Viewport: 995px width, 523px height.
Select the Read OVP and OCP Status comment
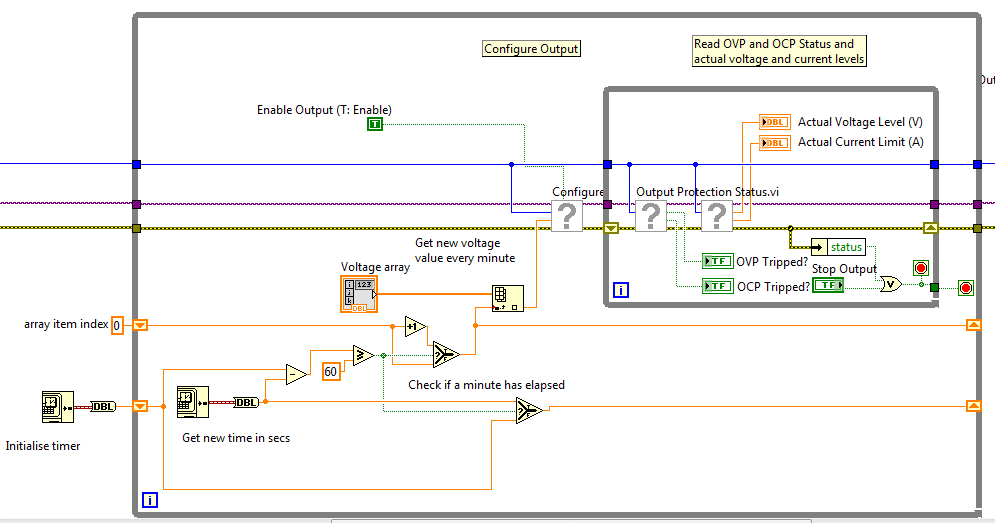point(779,51)
